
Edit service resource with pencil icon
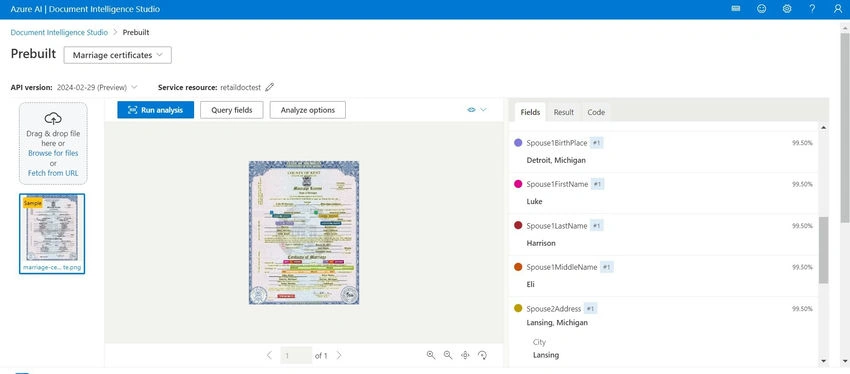[269, 87]
